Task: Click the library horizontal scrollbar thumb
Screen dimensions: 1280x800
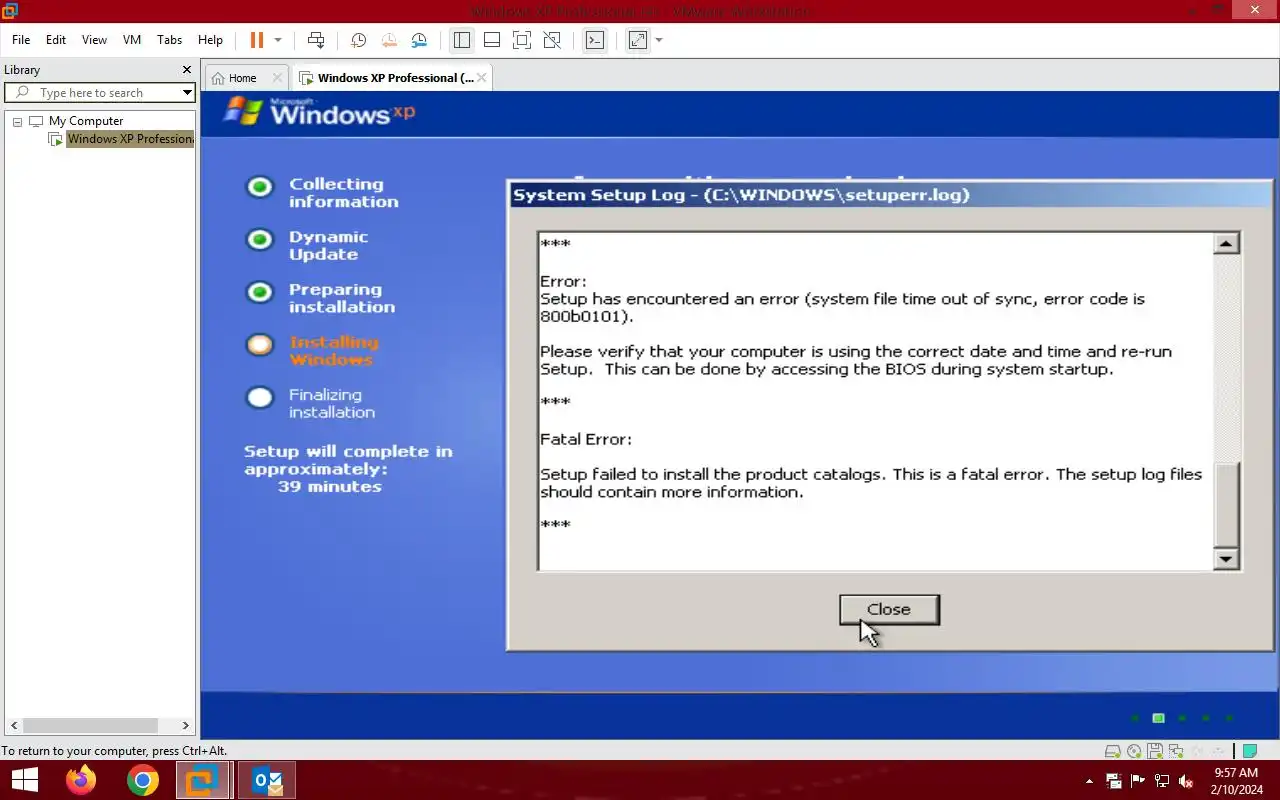Action: (x=91, y=726)
